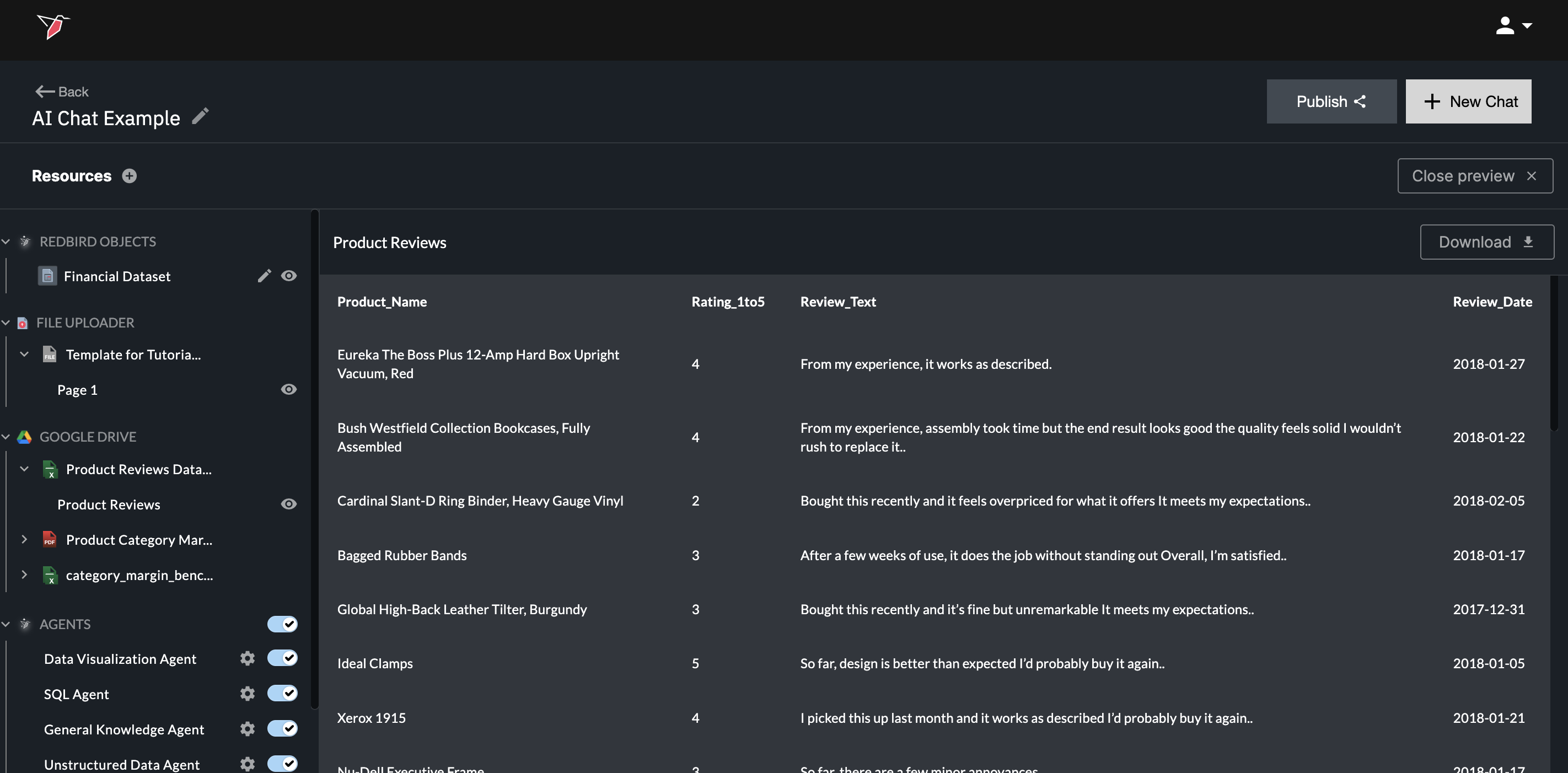This screenshot has width=1568, height=773.
Task: Open the user account menu
Action: coord(1513,25)
